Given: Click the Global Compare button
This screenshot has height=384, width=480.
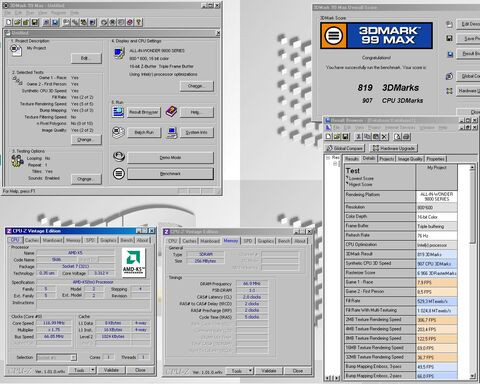Looking at the screenshot, I should pos(345,148).
